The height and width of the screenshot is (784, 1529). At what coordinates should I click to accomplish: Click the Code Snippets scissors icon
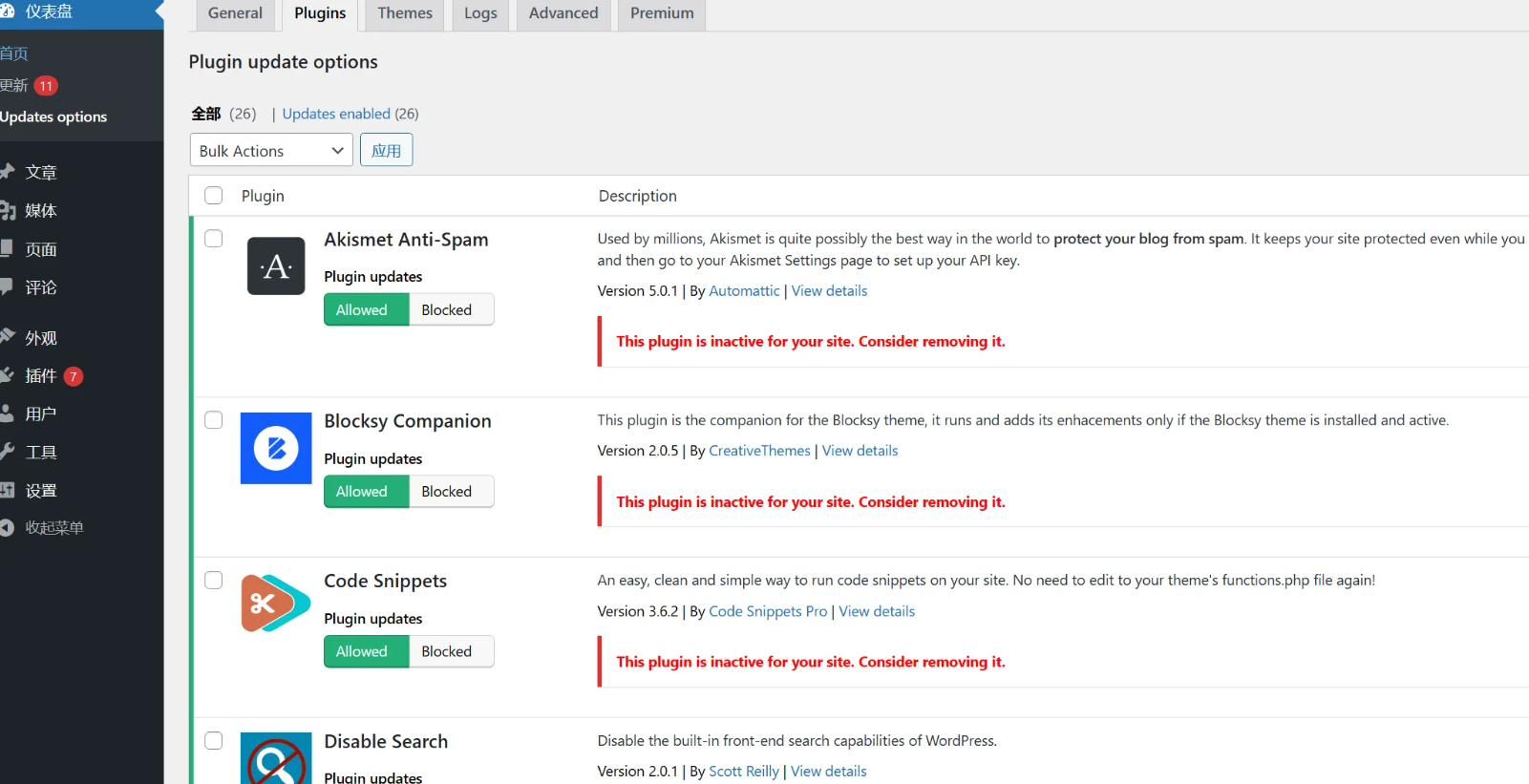276,604
